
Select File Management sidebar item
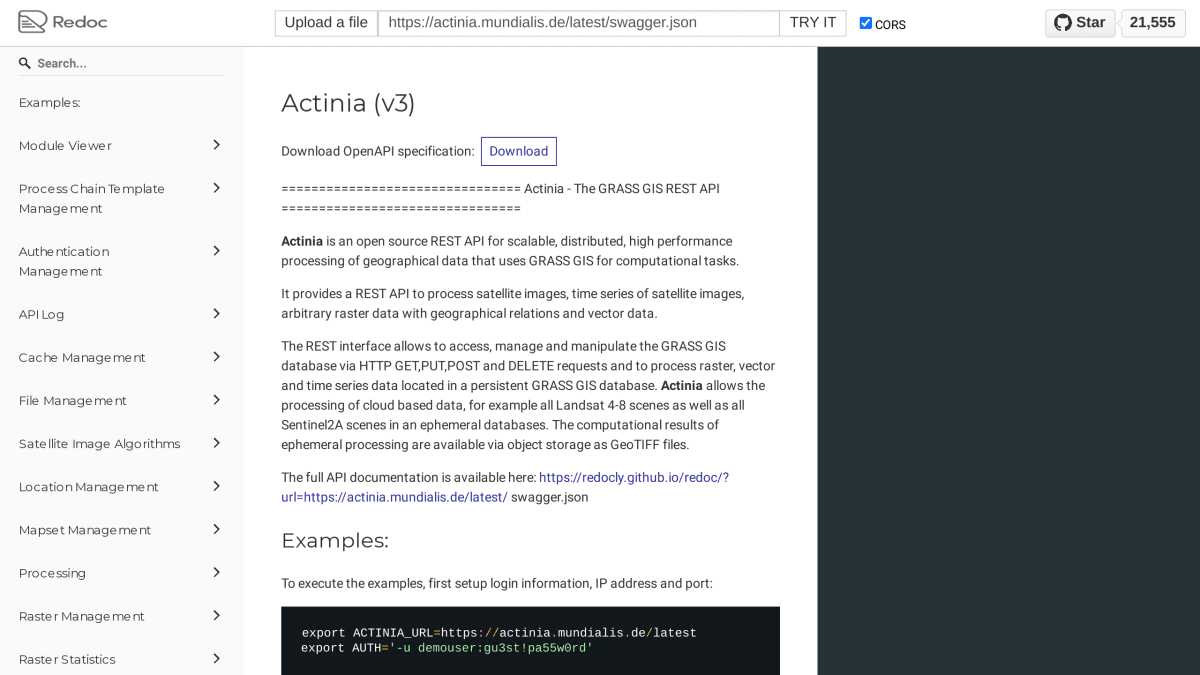(121, 400)
